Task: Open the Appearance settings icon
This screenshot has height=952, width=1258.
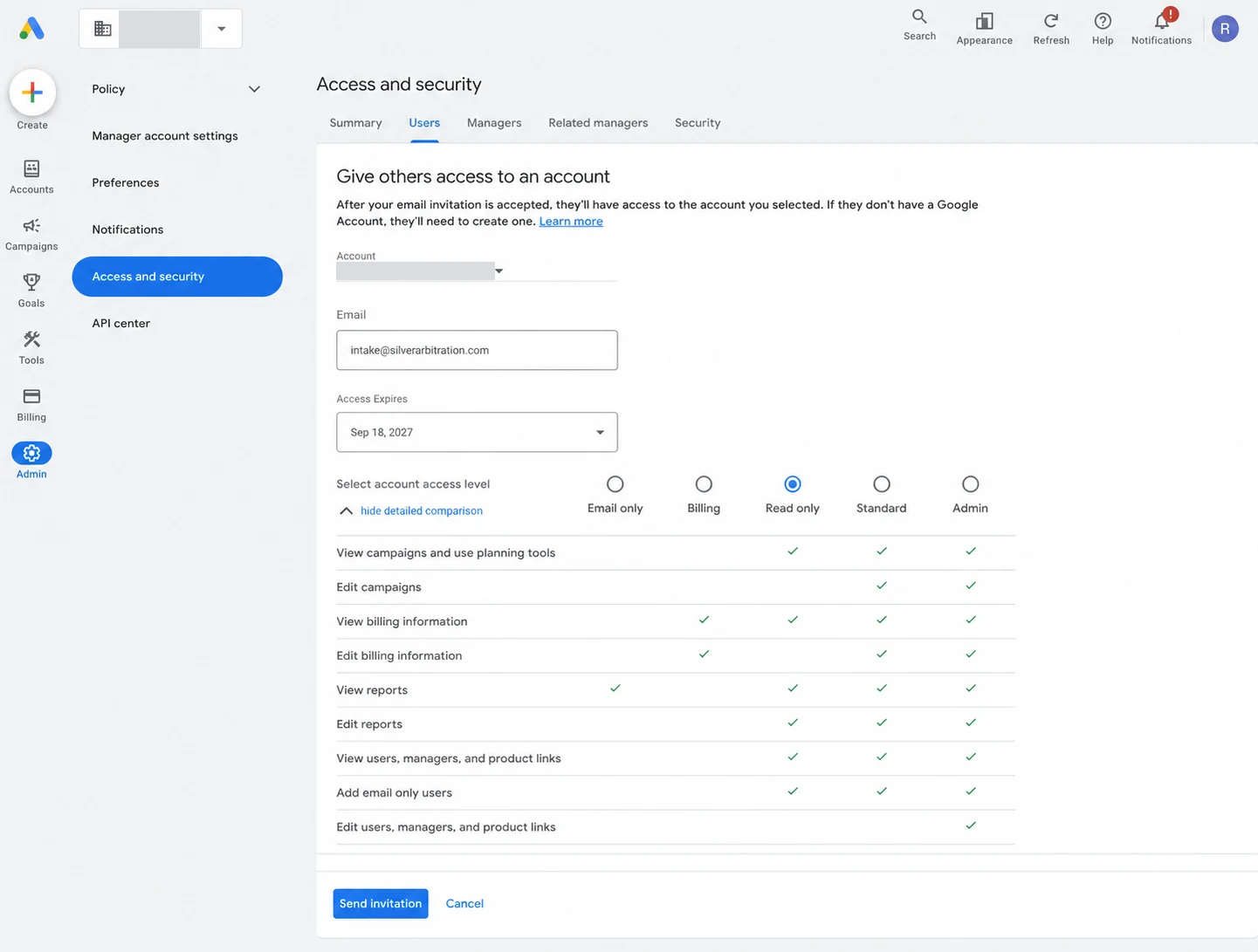Action: (985, 21)
